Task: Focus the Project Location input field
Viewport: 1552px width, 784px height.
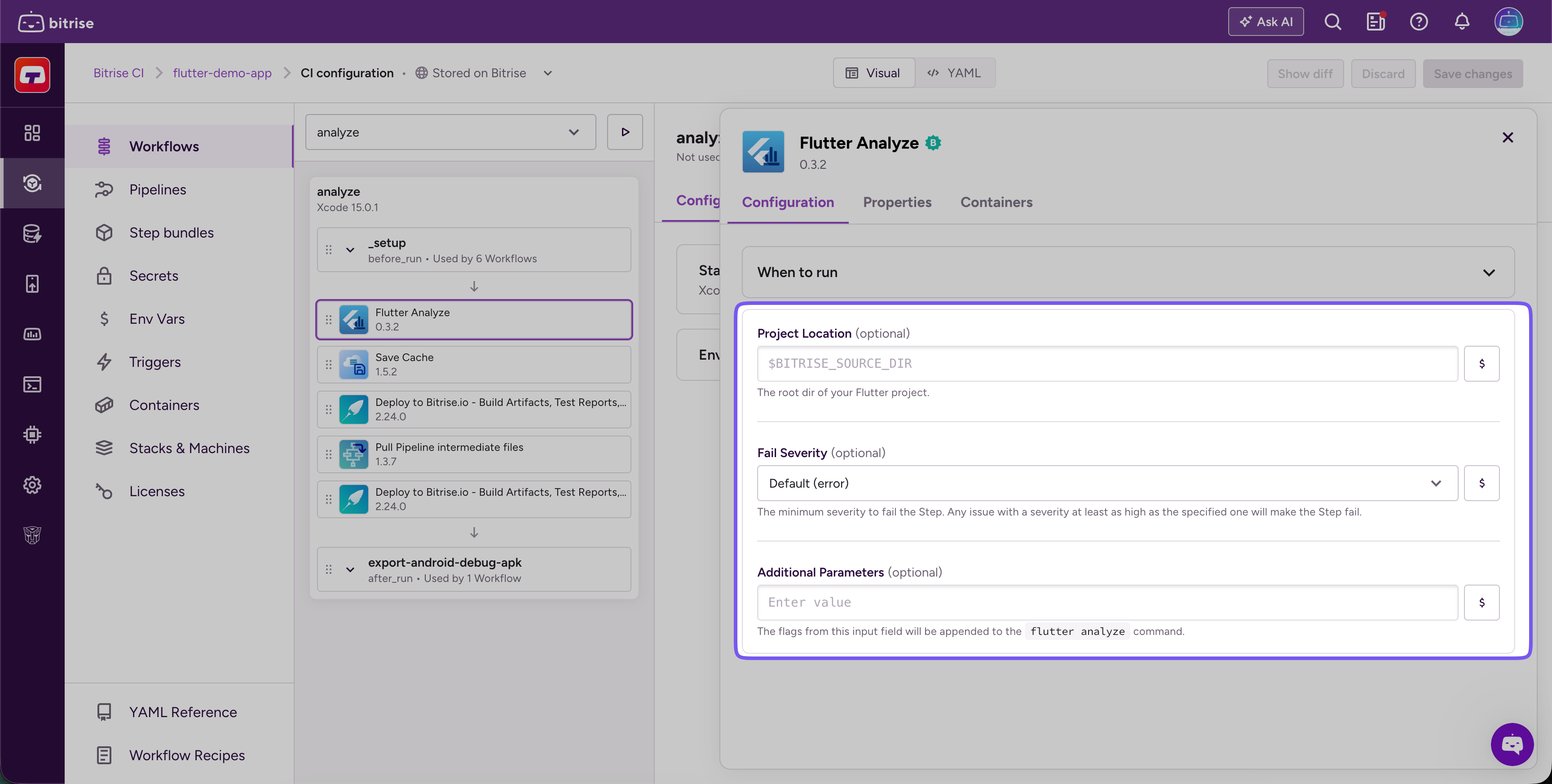Action: (x=1107, y=363)
